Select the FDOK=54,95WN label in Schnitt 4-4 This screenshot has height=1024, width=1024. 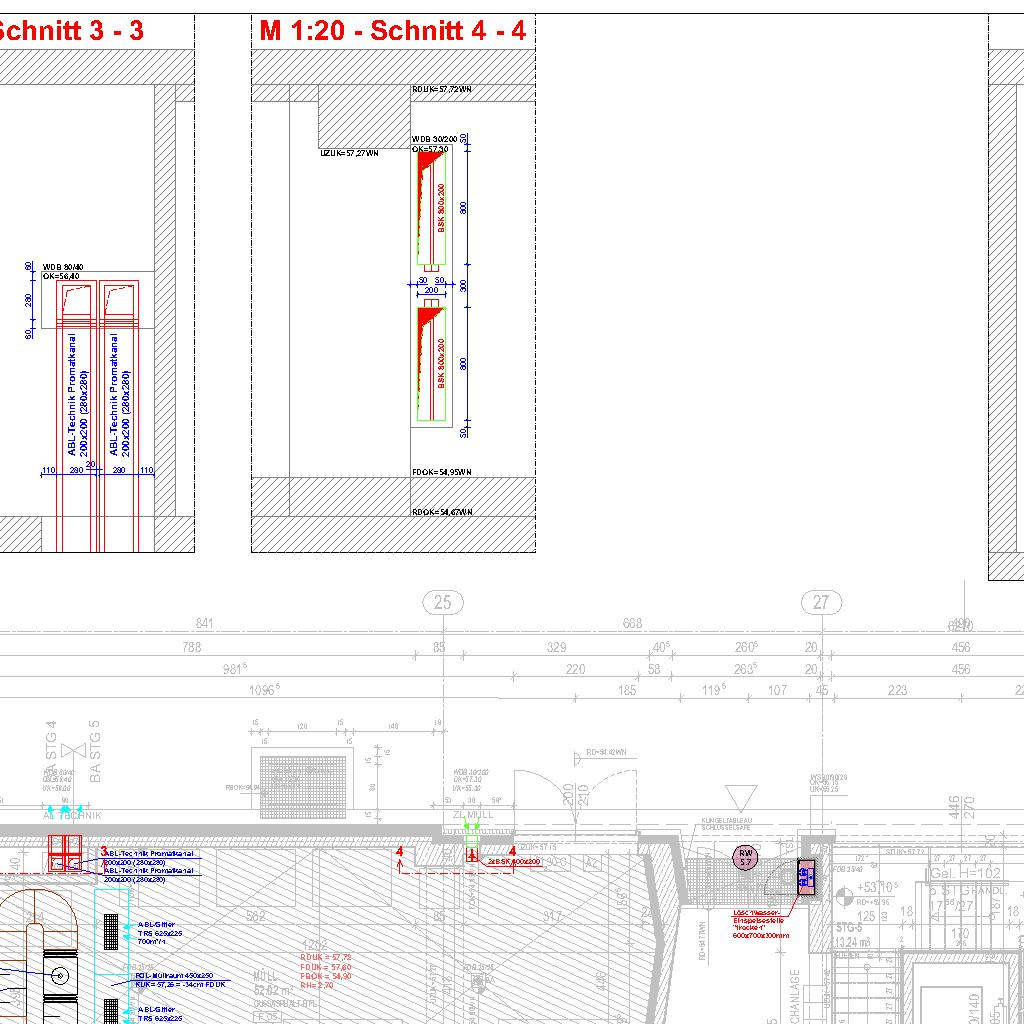point(441,471)
